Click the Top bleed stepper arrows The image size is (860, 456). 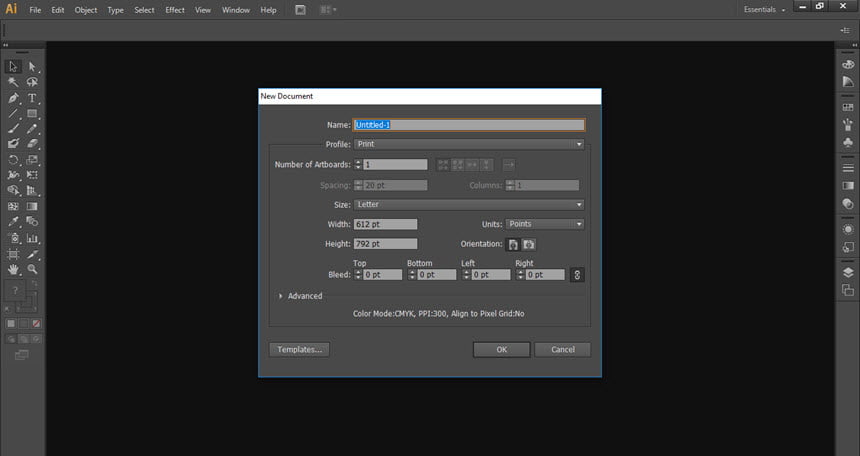[x=358, y=274]
